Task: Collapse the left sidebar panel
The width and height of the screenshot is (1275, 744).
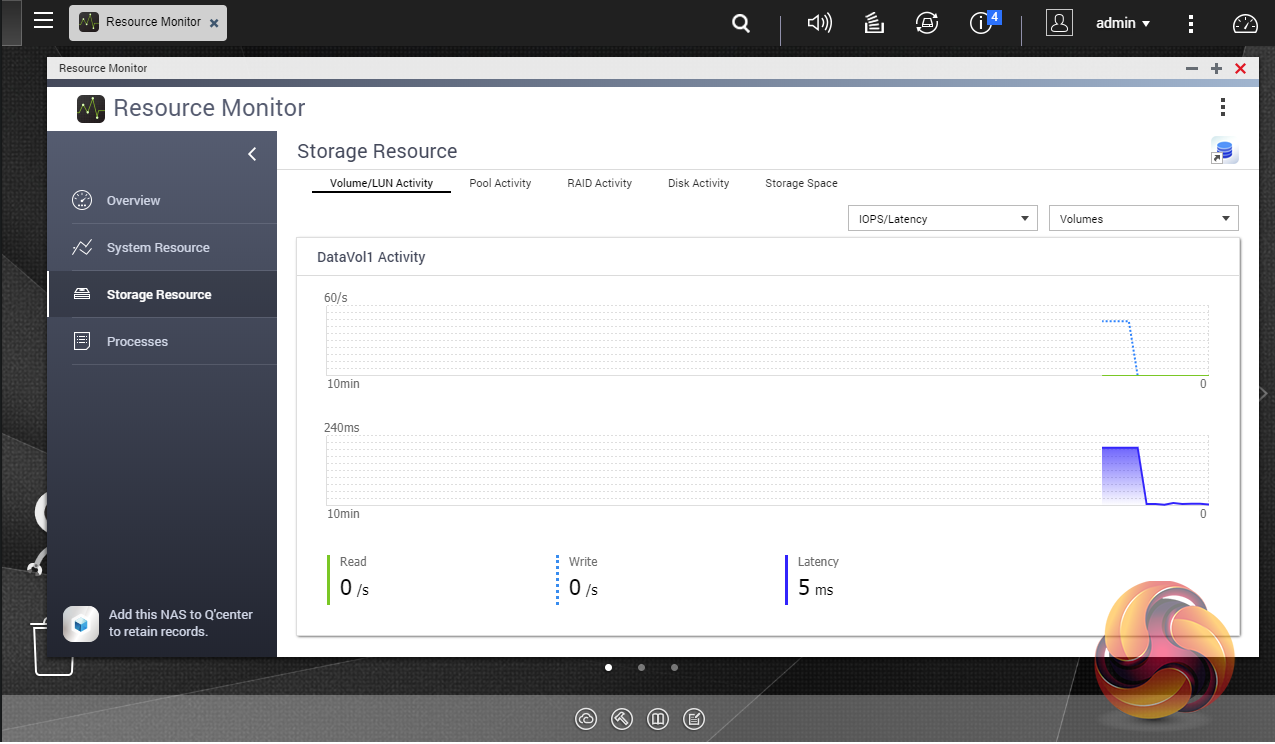Action: tap(252, 153)
